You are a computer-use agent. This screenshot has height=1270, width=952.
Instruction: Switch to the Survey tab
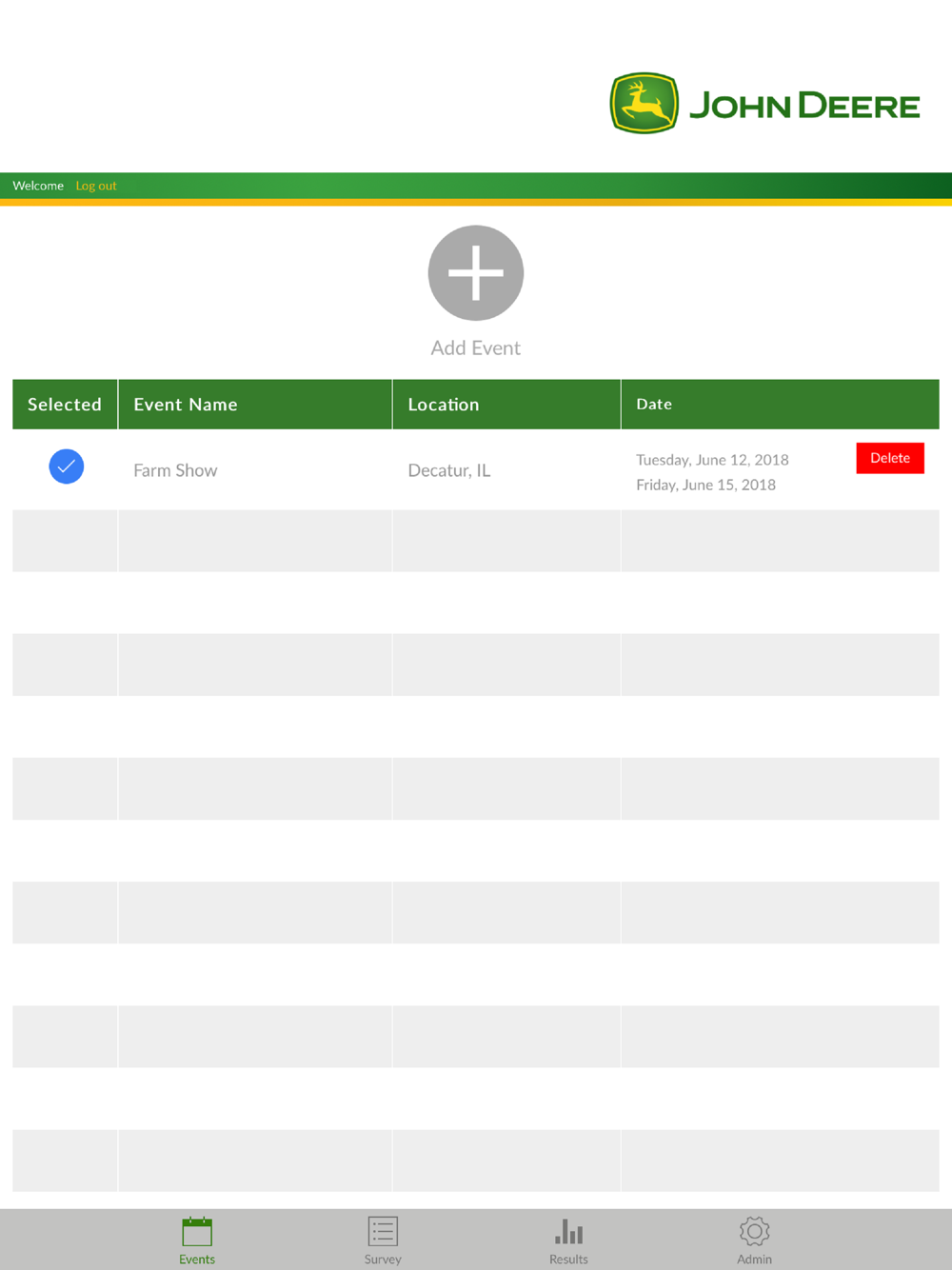pos(383,1240)
